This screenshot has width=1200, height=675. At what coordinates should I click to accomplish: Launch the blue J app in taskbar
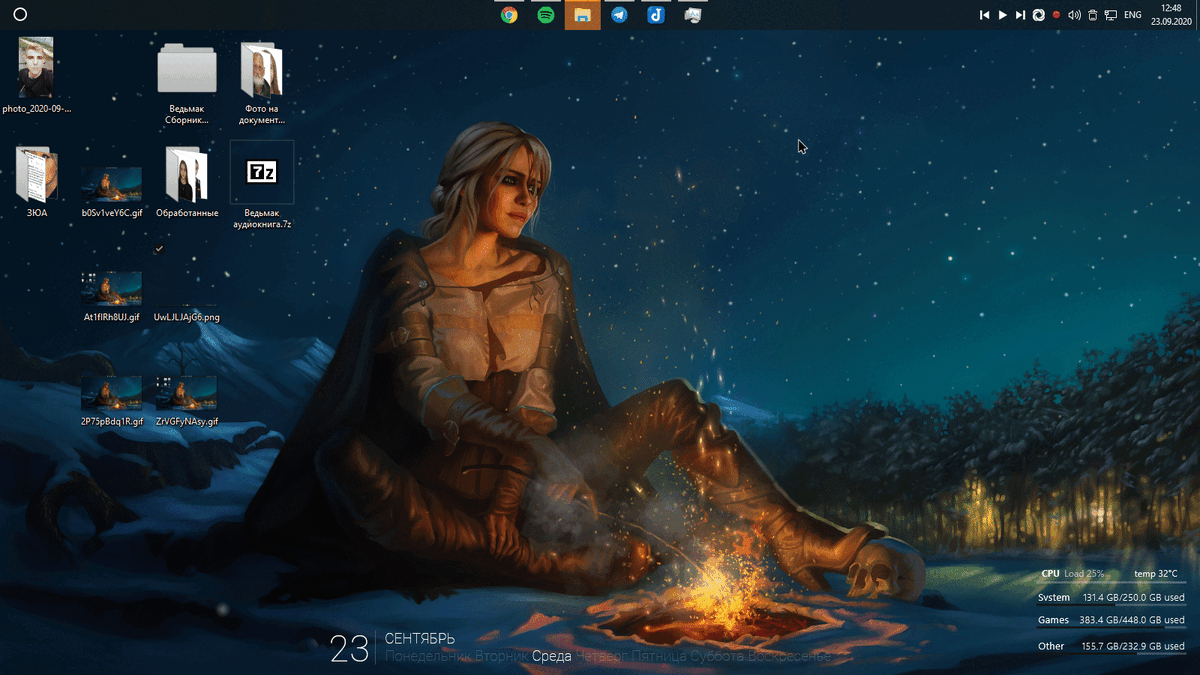coord(656,15)
